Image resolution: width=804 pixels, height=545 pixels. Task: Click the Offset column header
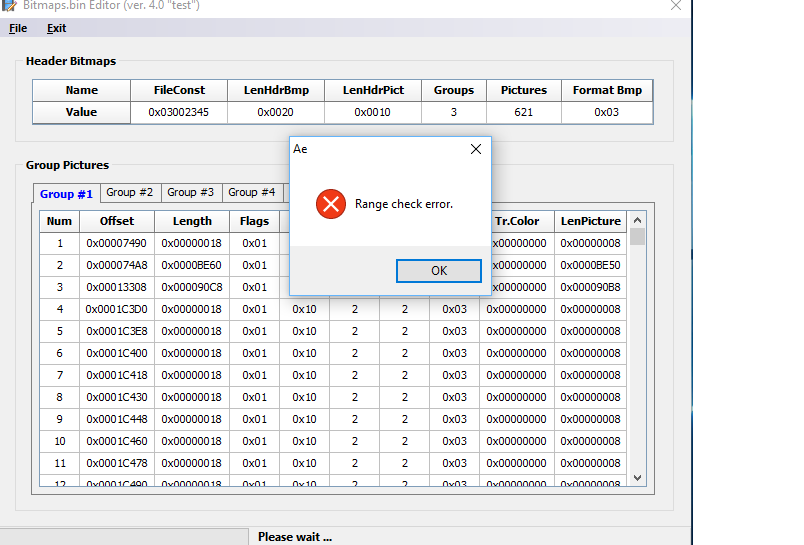116,221
